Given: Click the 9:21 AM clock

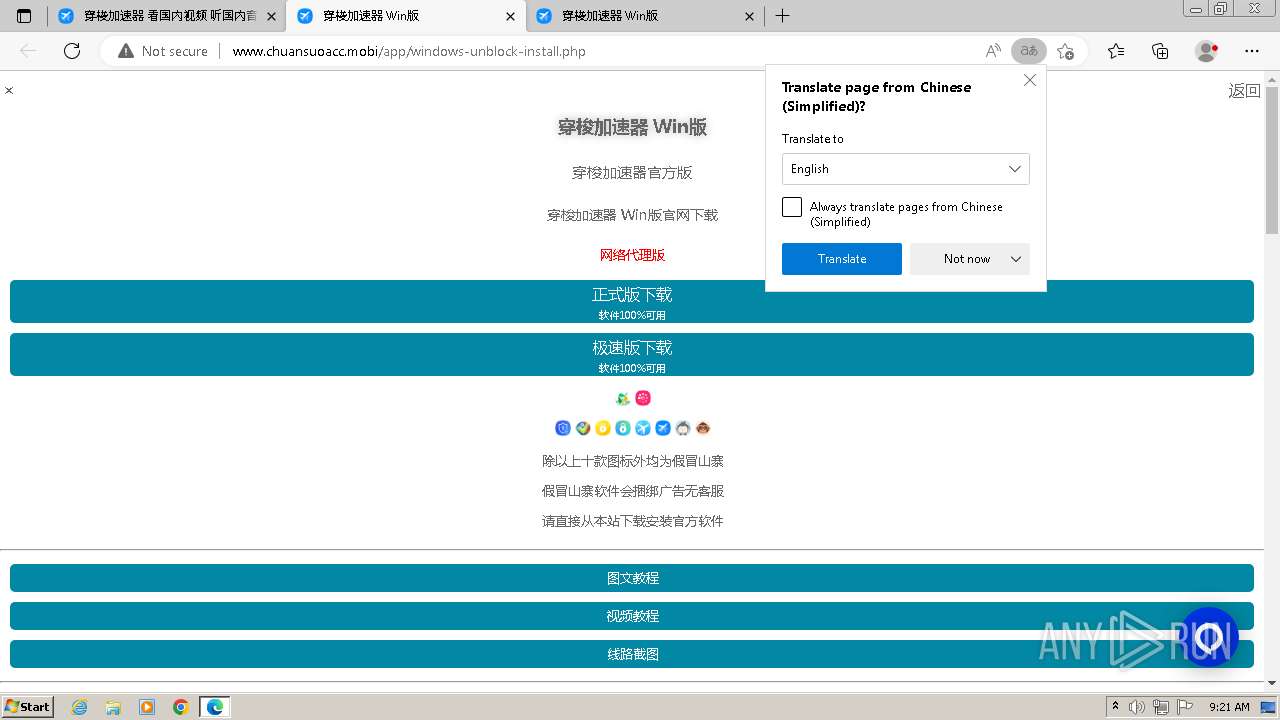Looking at the screenshot, I should click(x=1229, y=707).
